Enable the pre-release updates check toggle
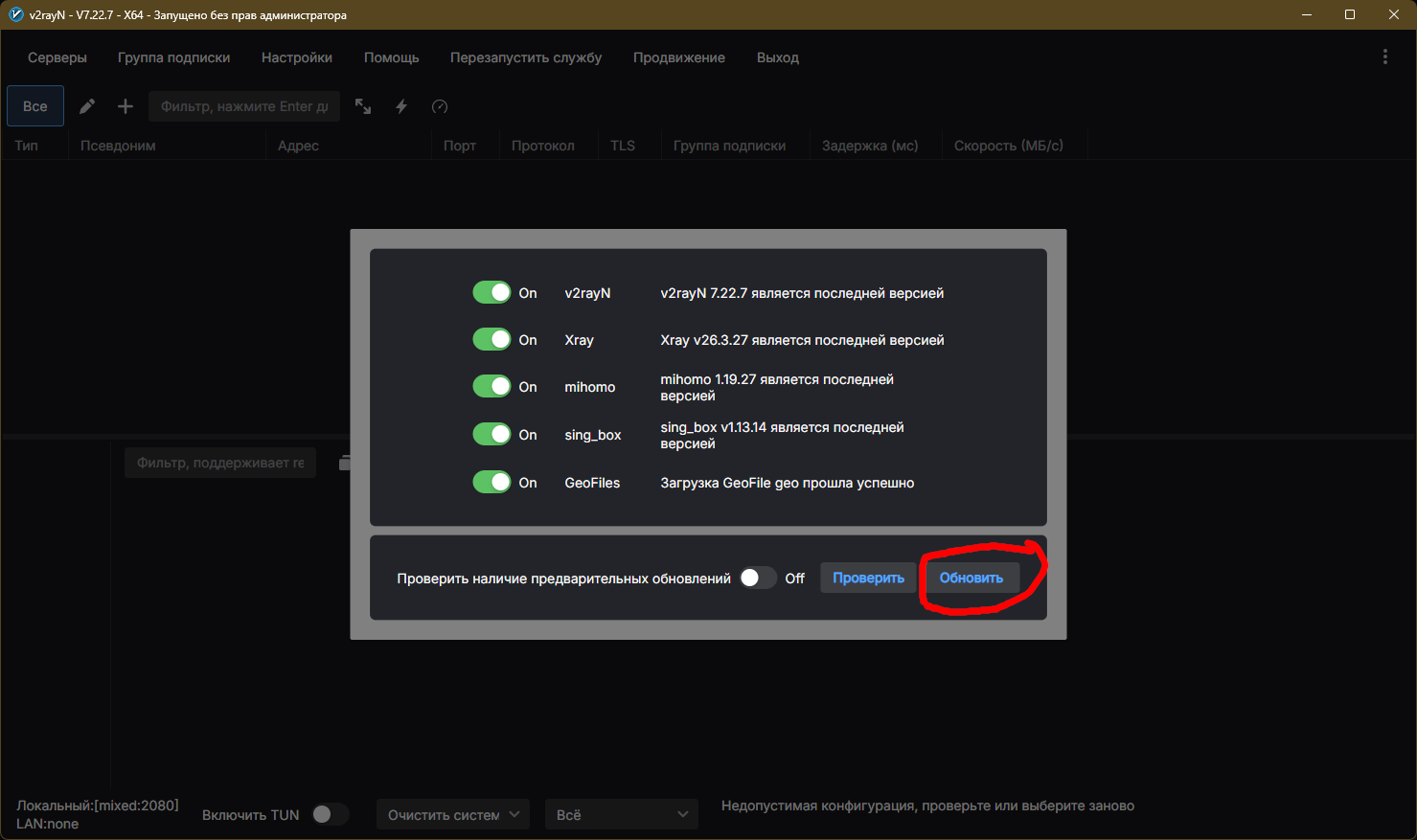The width and height of the screenshot is (1417, 840). point(758,578)
